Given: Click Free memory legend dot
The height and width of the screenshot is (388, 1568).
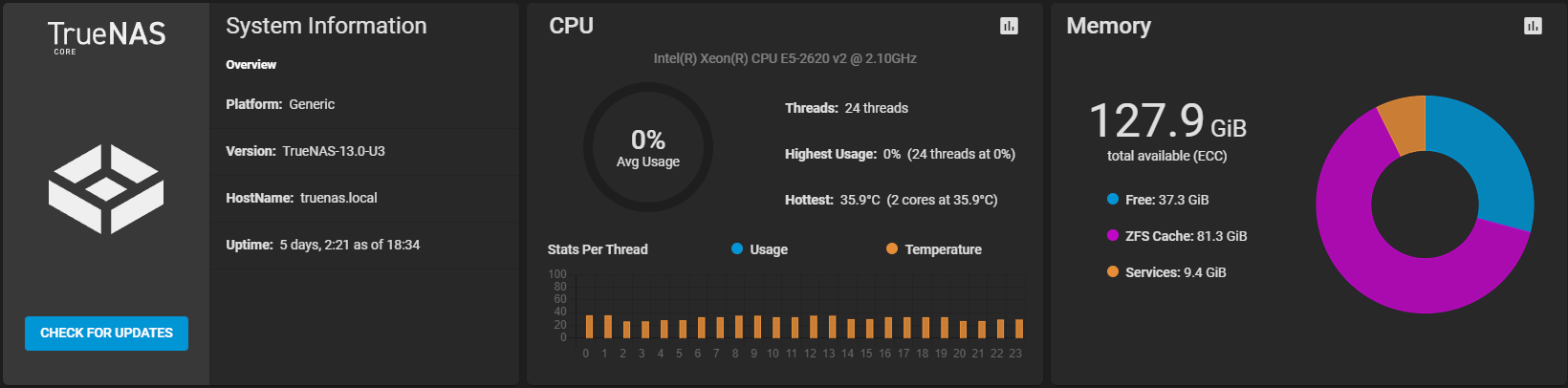Looking at the screenshot, I should click(1113, 199).
